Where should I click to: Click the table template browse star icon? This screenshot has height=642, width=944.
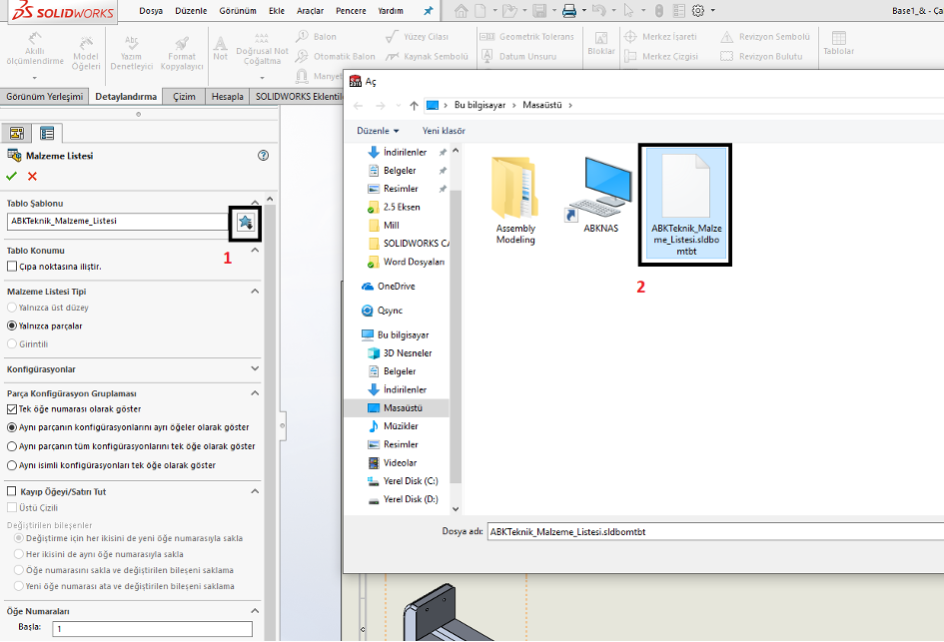(x=244, y=222)
